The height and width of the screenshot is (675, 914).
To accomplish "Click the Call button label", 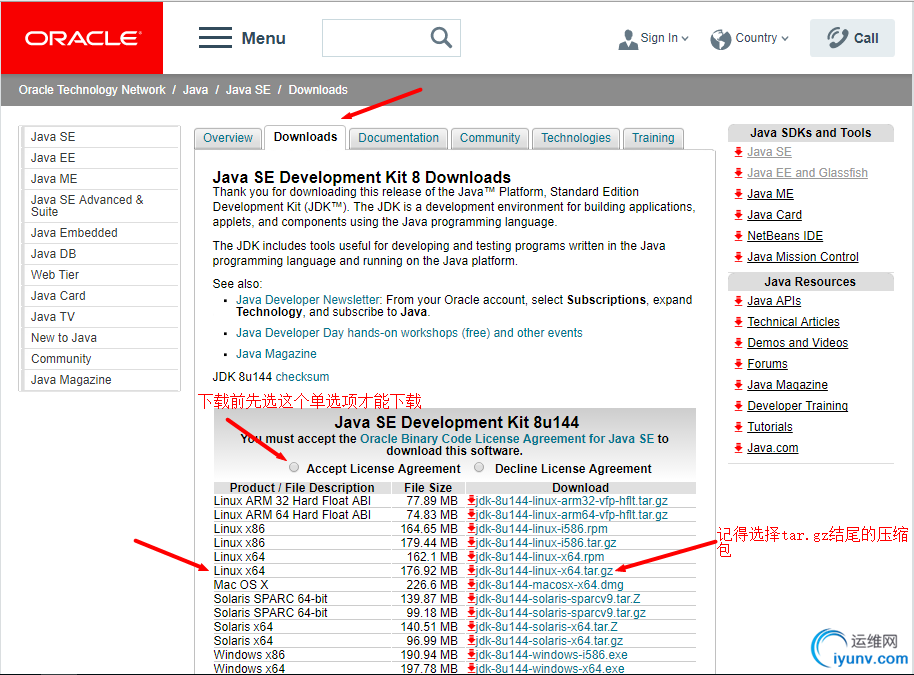I will coord(866,38).
